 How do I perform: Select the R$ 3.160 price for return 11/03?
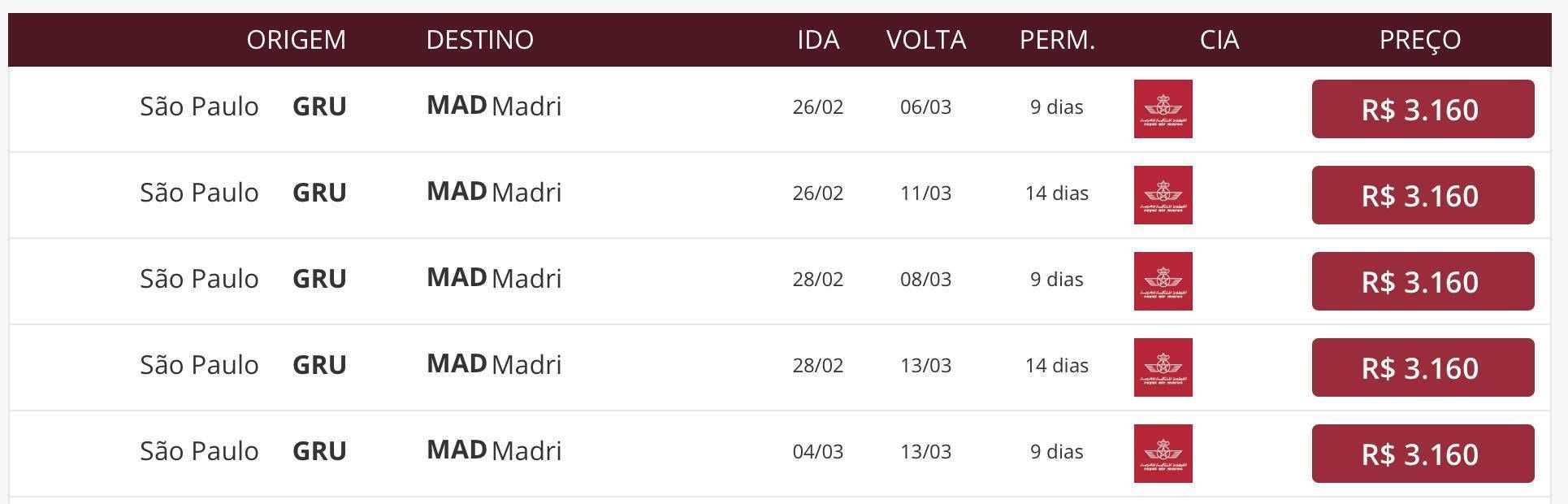(1423, 195)
